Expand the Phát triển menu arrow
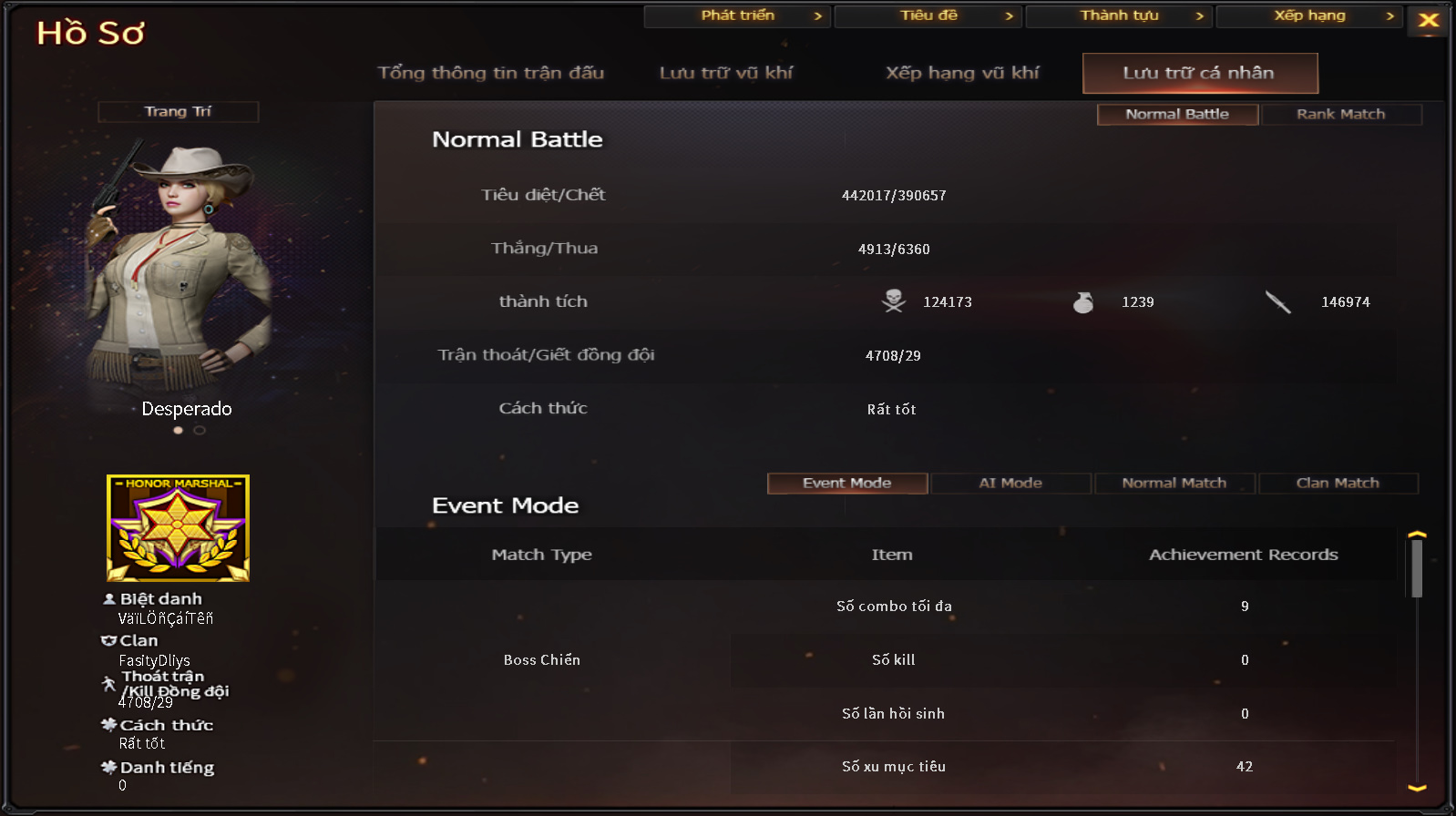The height and width of the screenshot is (816, 1456). click(x=817, y=15)
